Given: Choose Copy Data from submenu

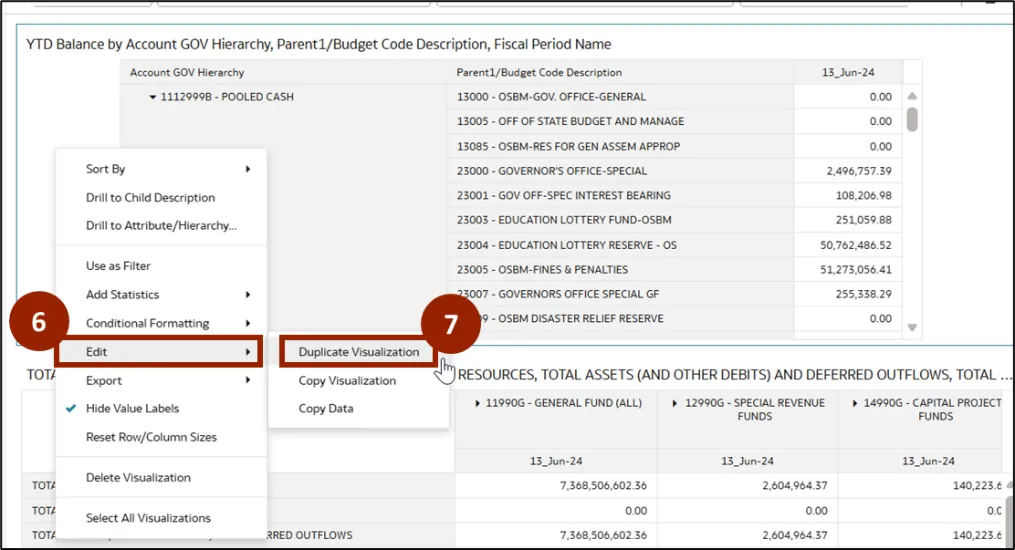Looking at the screenshot, I should (325, 408).
